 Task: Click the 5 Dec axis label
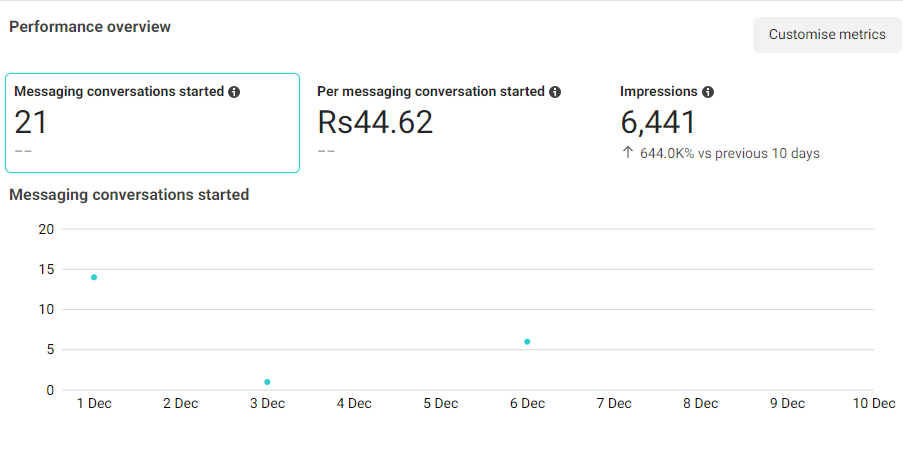tap(441, 403)
